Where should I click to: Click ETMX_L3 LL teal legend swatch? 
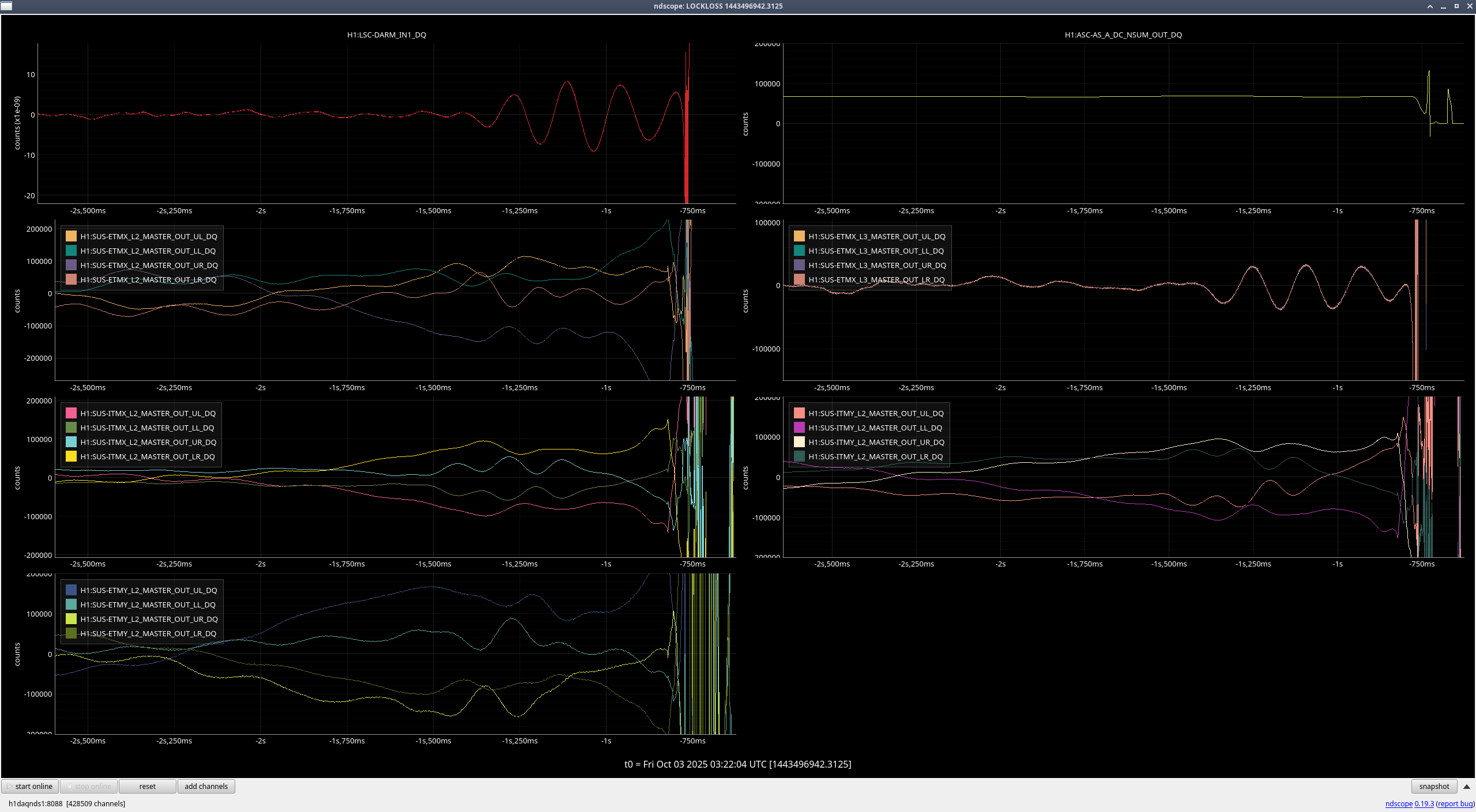[799, 251]
